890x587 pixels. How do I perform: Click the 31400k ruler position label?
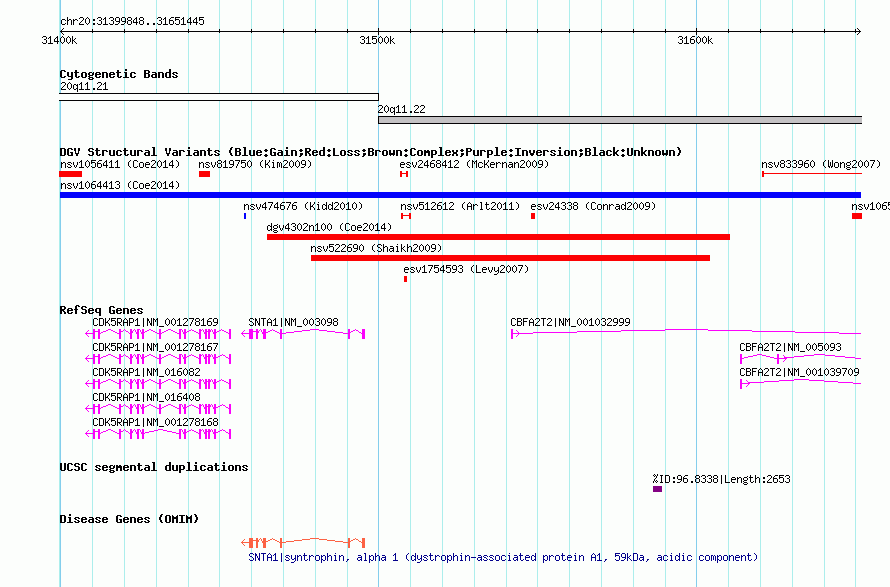point(60,40)
